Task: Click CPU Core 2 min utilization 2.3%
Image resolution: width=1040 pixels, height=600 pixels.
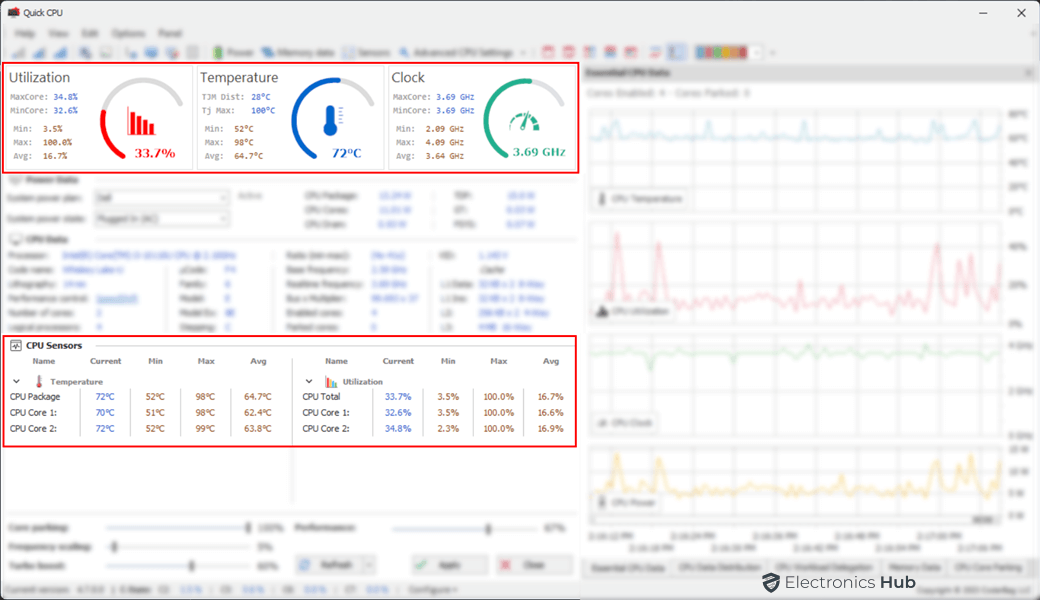Action: tap(448, 428)
